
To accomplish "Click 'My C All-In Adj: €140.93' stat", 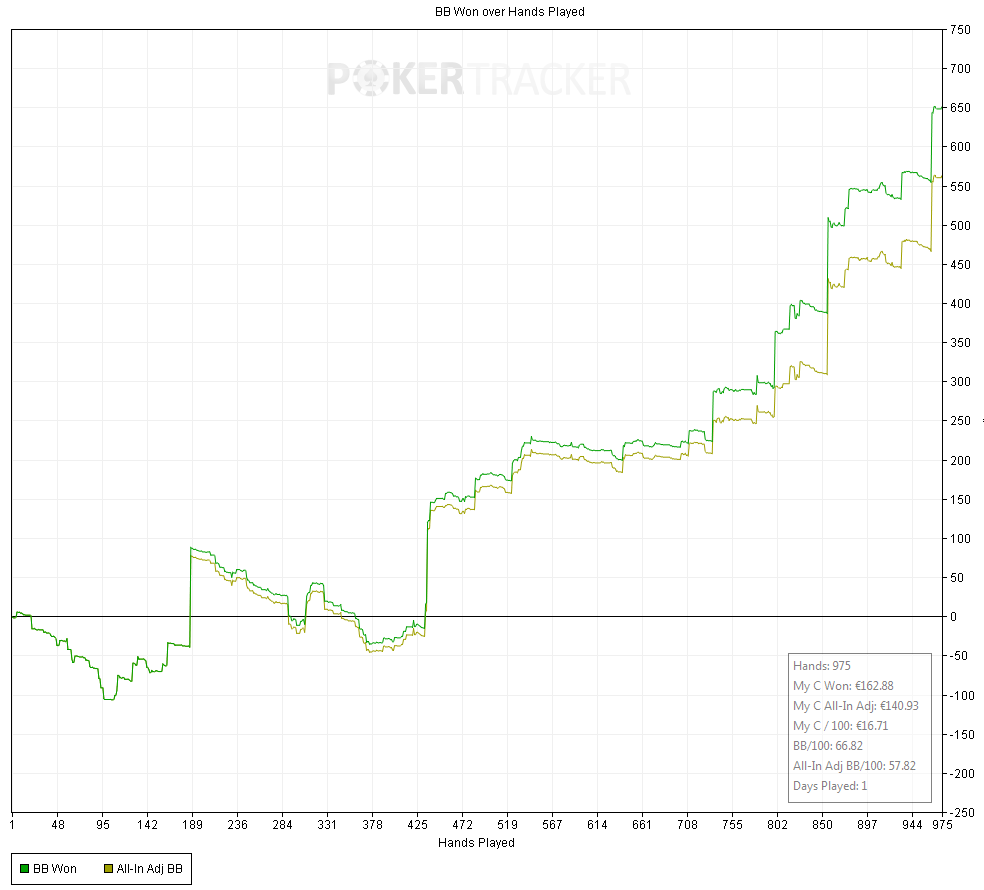I will [855, 706].
